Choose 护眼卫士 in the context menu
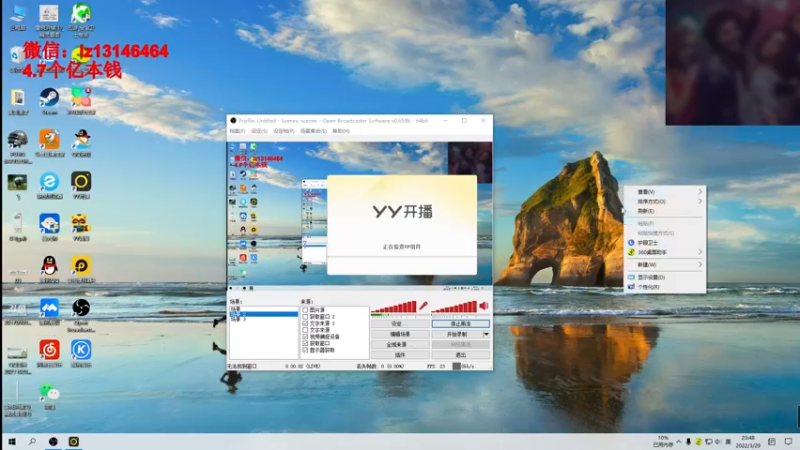 click(x=665, y=243)
